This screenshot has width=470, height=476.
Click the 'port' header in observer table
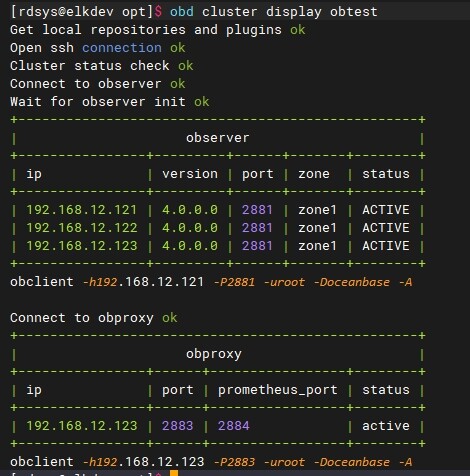[258, 174]
